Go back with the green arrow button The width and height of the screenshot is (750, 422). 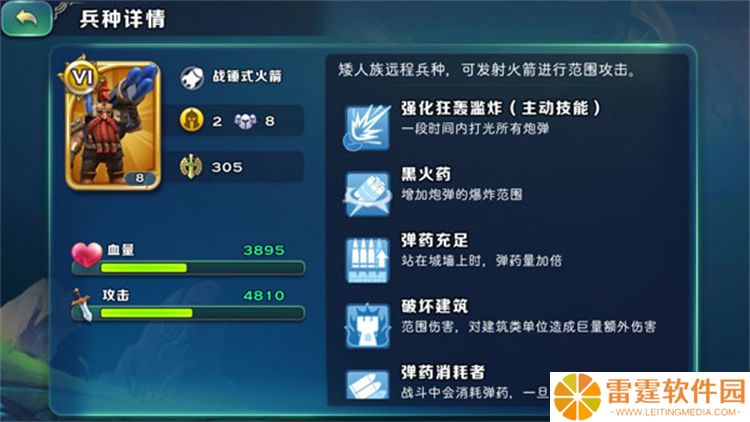27,18
